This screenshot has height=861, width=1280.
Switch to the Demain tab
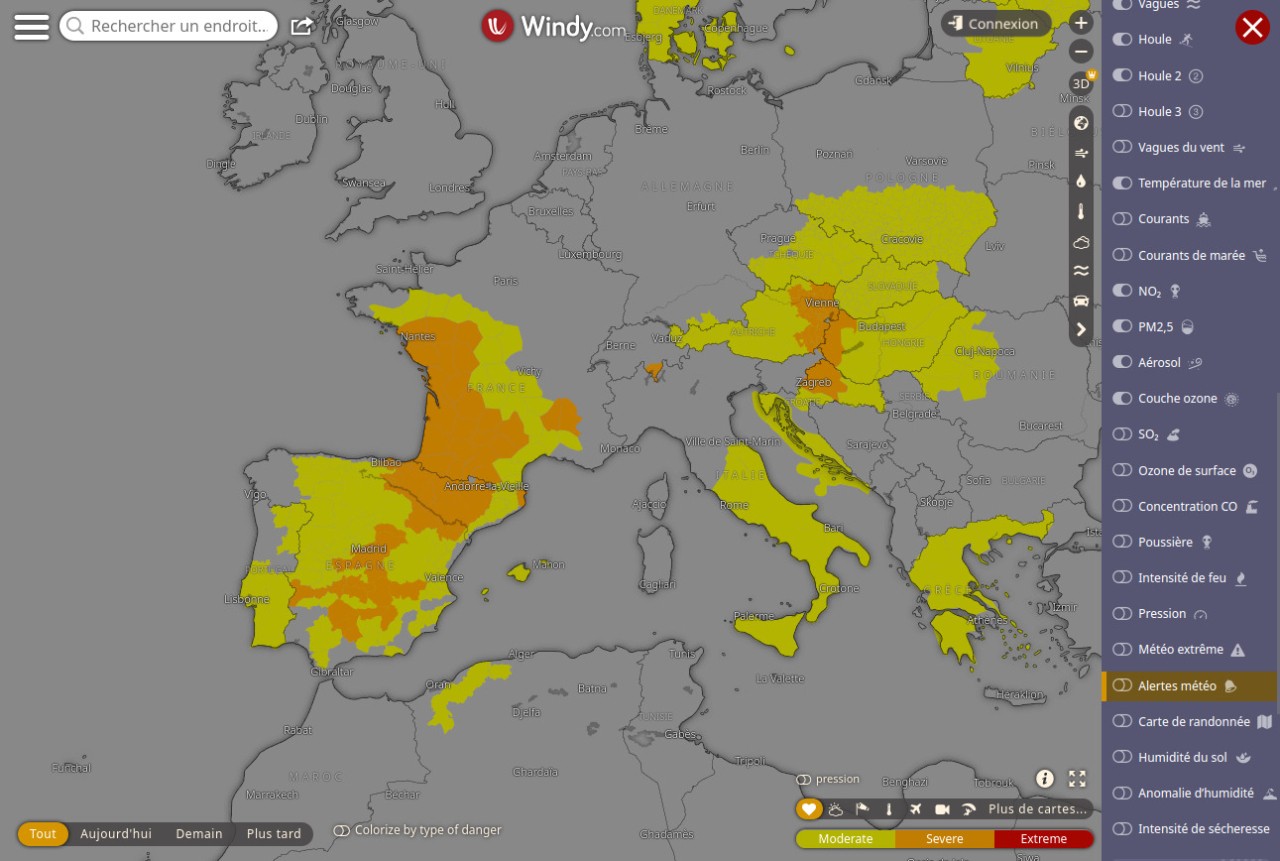point(198,833)
